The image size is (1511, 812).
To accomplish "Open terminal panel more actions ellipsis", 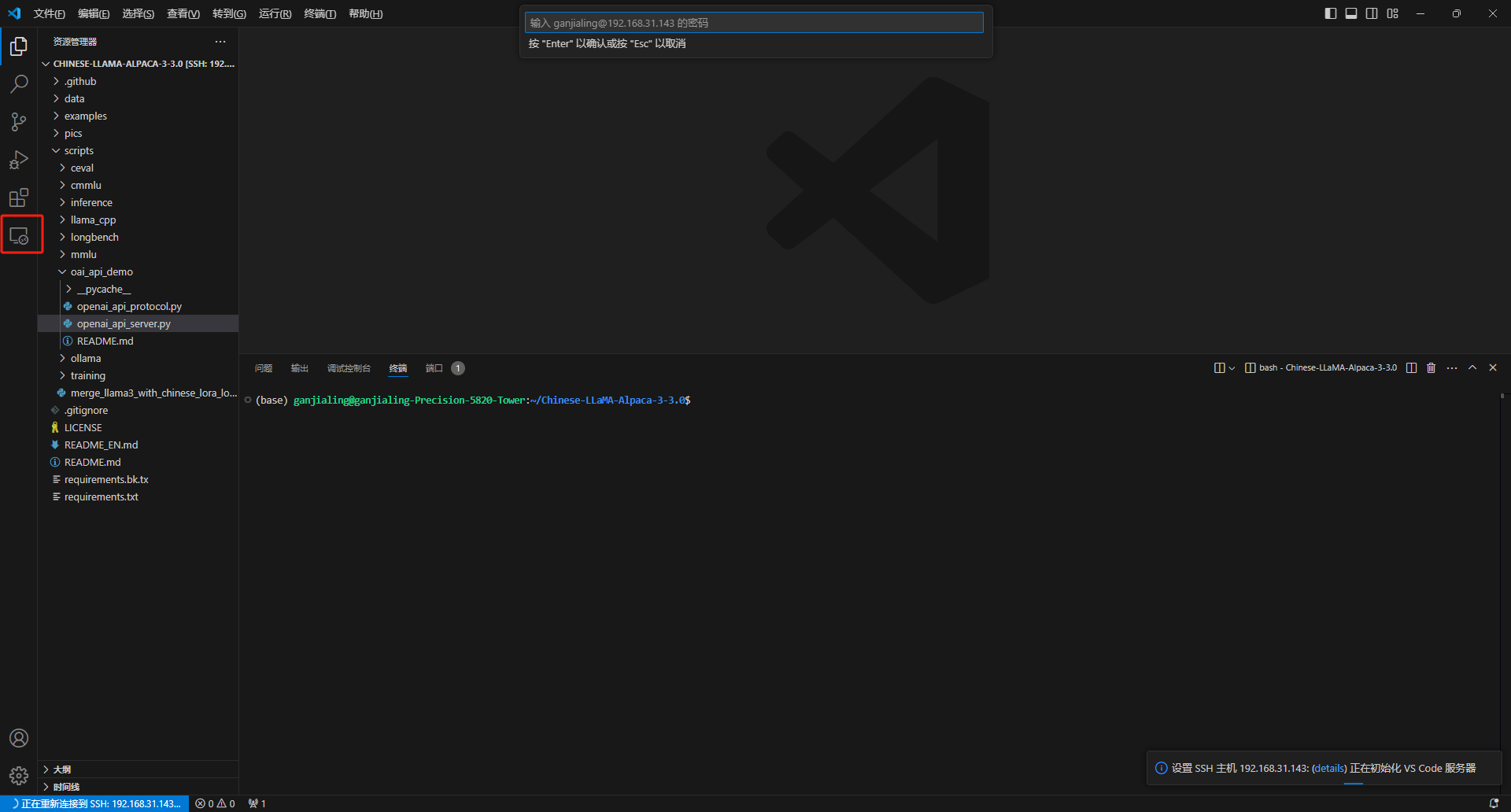I will (1452, 368).
